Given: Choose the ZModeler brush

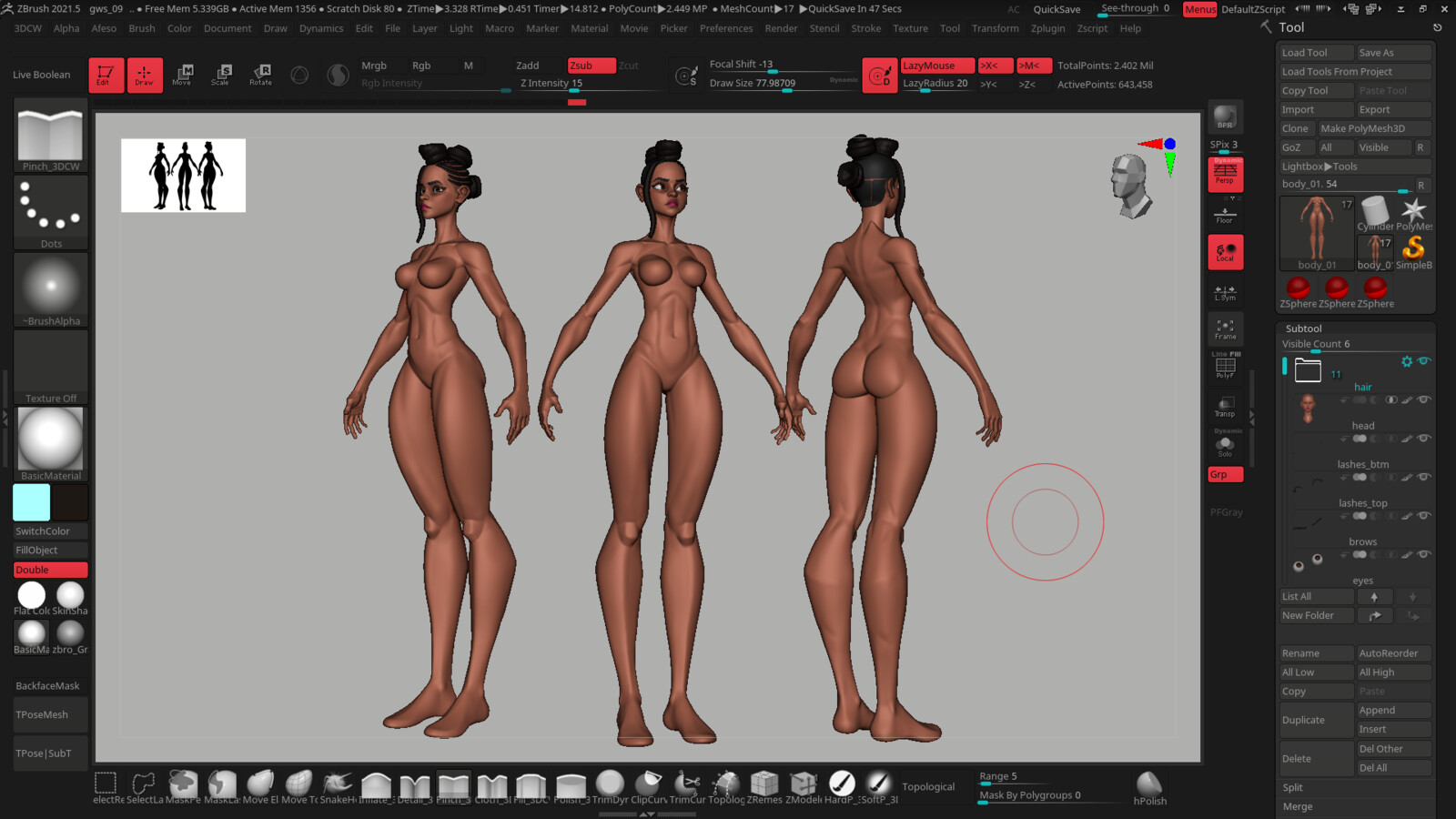Looking at the screenshot, I should tap(804, 787).
